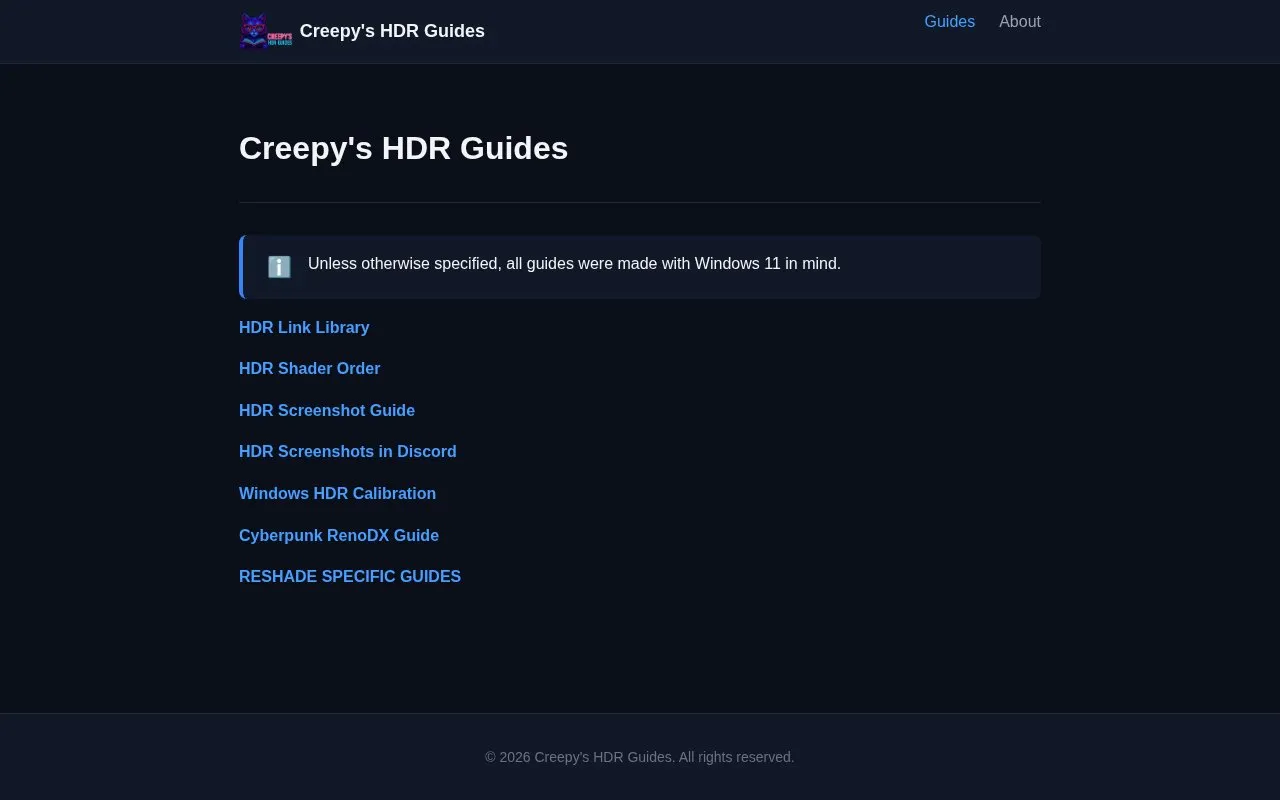1280x800 pixels.
Task: Click the Creepy's HDR Guides cat logo
Action: [266, 31]
